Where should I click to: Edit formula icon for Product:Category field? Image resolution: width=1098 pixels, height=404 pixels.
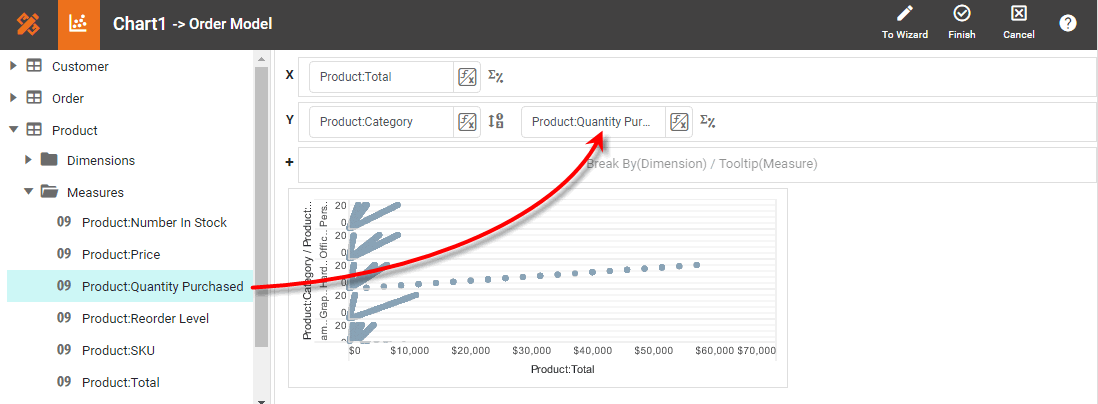click(467, 122)
